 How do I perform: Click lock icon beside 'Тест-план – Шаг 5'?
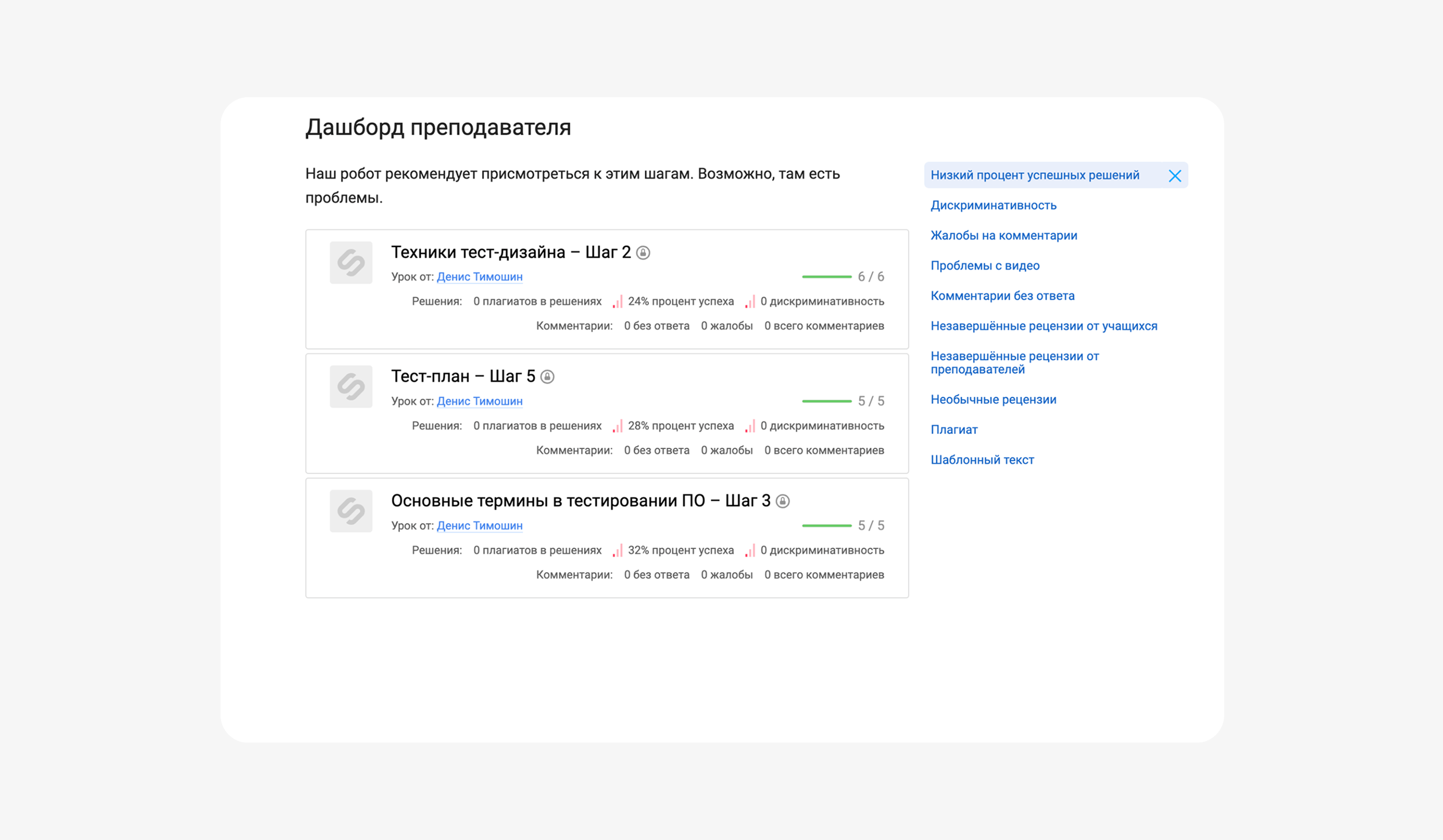pos(547,377)
